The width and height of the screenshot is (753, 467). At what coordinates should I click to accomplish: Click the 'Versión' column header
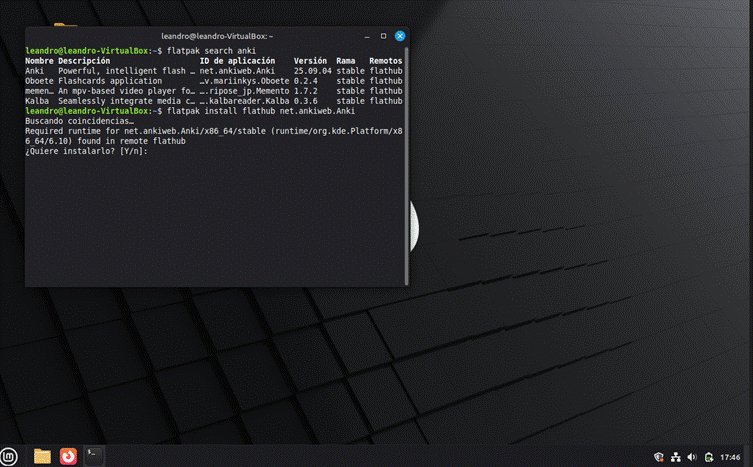[x=310, y=61]
